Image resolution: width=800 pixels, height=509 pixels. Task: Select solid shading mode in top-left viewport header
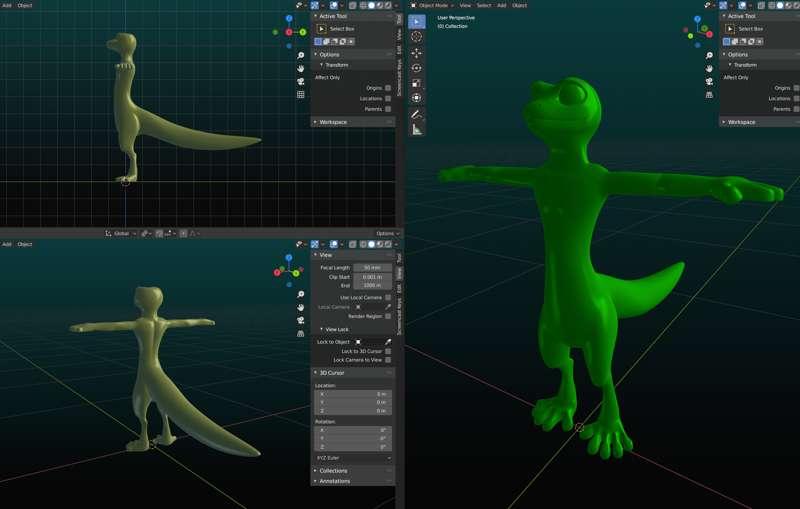tap(371, 5)
